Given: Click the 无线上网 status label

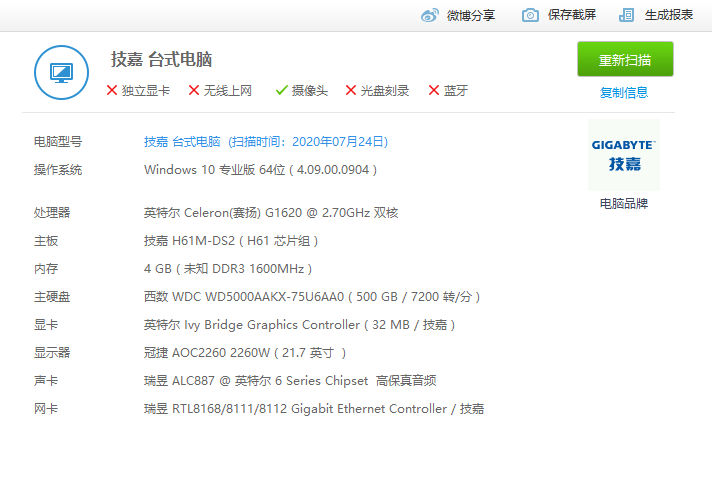Looking at the screenshot, I should (227, 91).
